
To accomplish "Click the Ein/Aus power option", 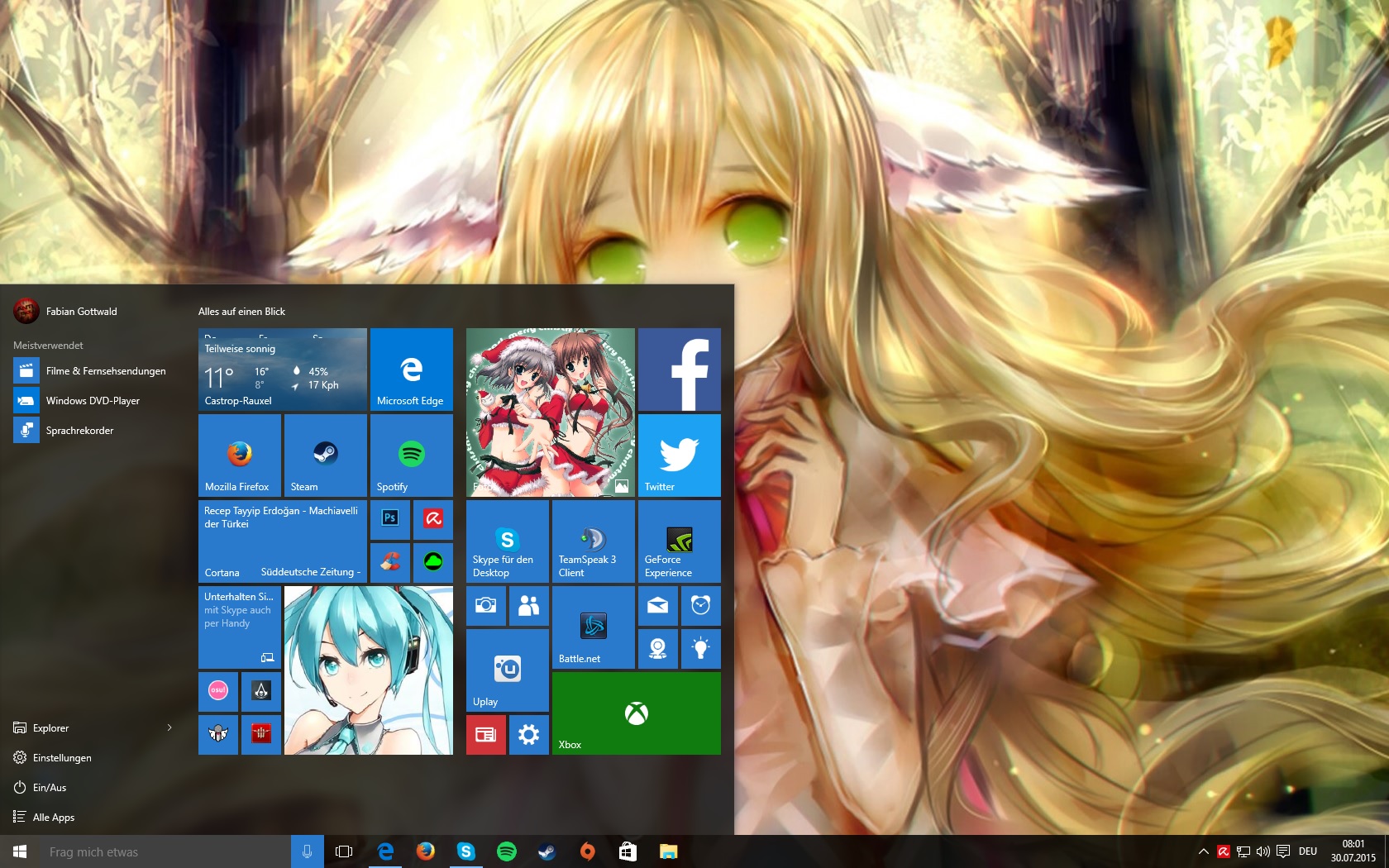I will pos(50,787).
